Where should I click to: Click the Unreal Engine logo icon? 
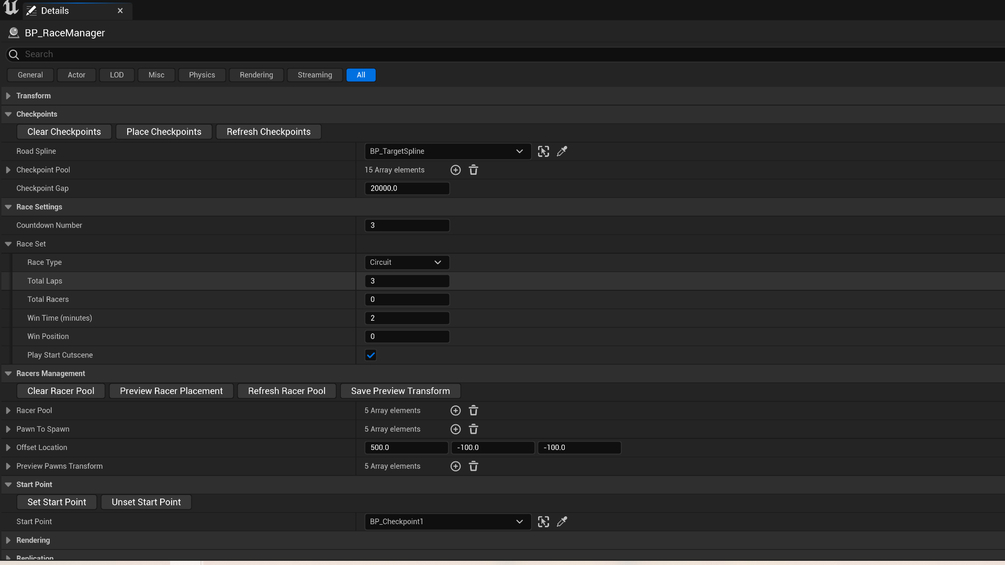point(10,8)
